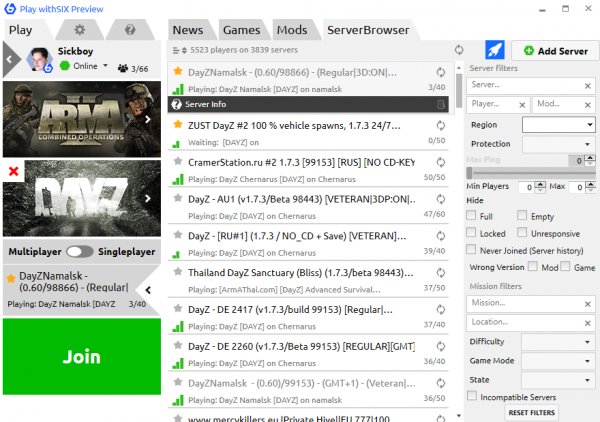Switch to the Mods tab
The image size is (600, 422).
[292, 30]
